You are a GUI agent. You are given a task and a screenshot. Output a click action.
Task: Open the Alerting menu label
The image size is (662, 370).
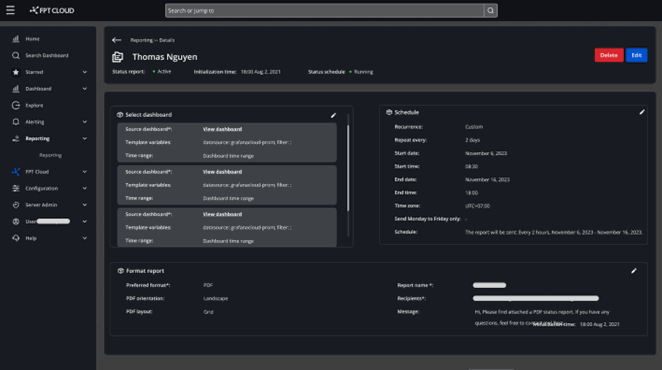click(35, 122)
